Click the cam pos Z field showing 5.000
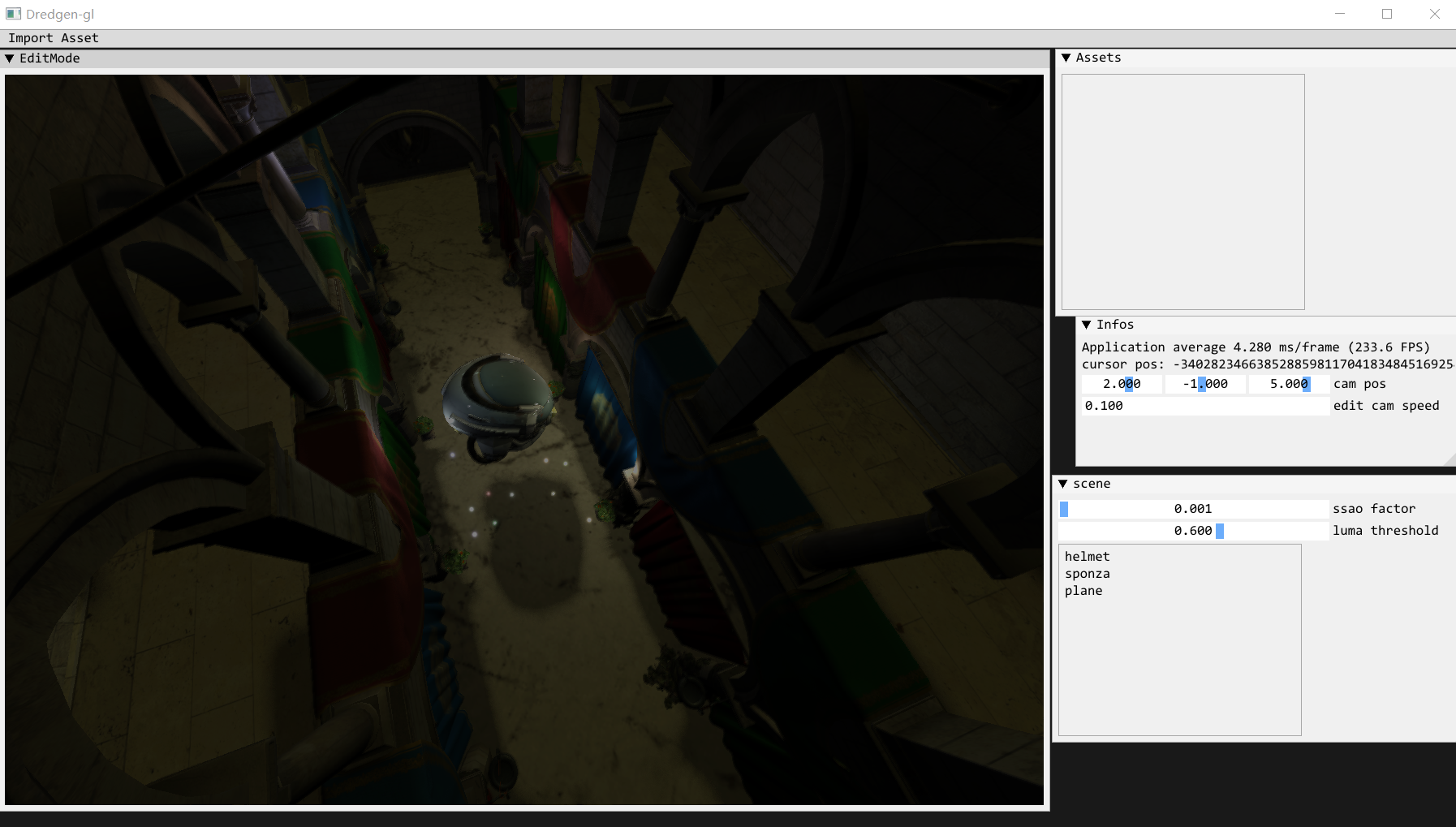This screenshot has height=827, width=1456. pos(1289,384)
